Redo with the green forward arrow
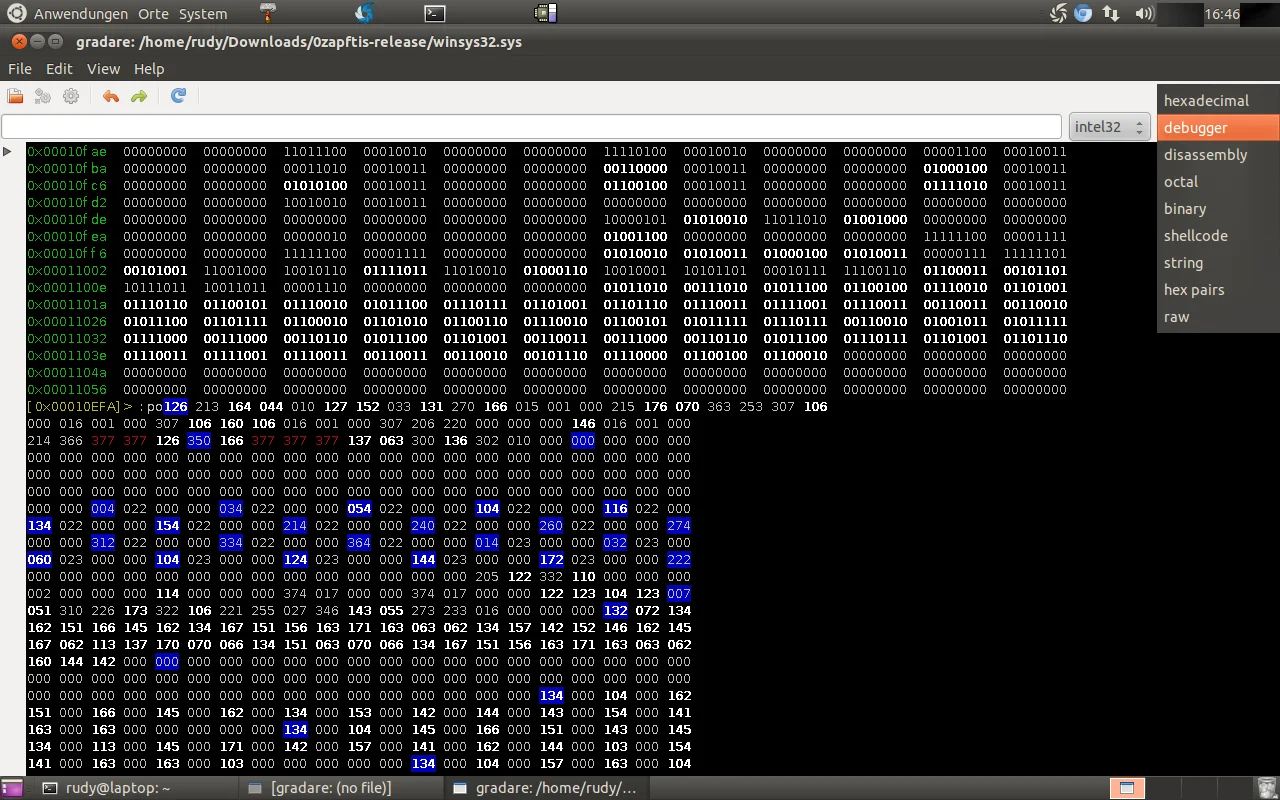Viewport: 1280px width, 800px height. [139, 96]
